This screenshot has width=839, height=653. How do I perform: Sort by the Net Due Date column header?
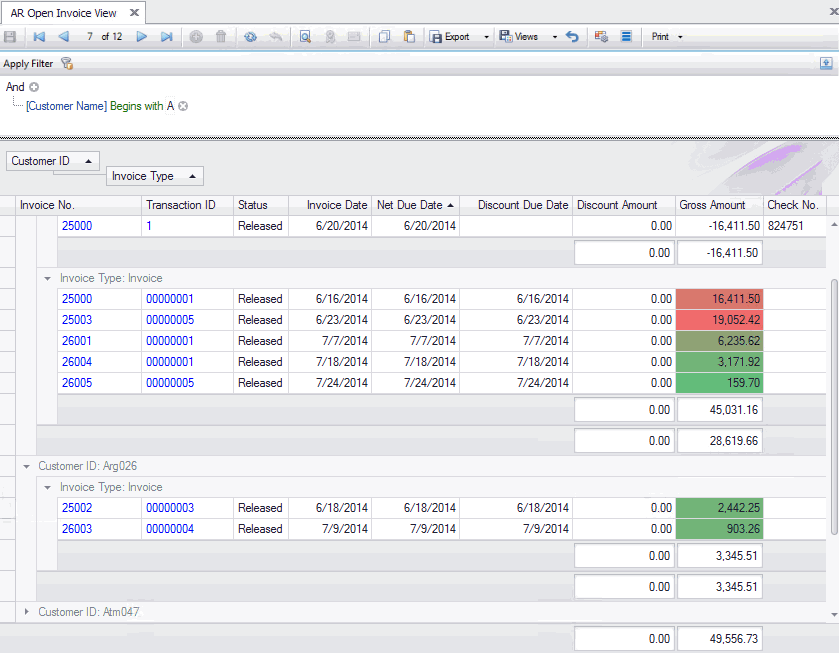click(409, 205)
